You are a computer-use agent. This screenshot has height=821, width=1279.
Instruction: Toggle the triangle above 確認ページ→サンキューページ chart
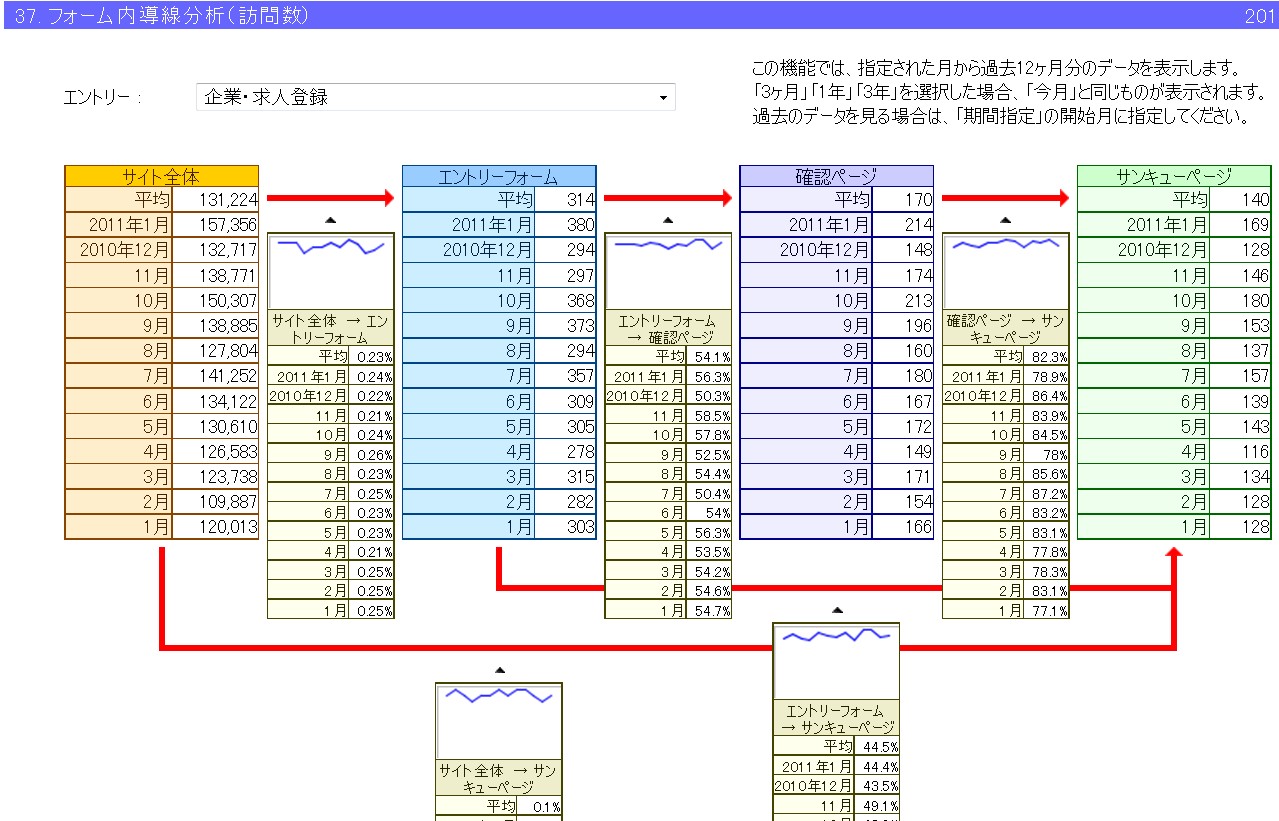[x=1006, y=220]
